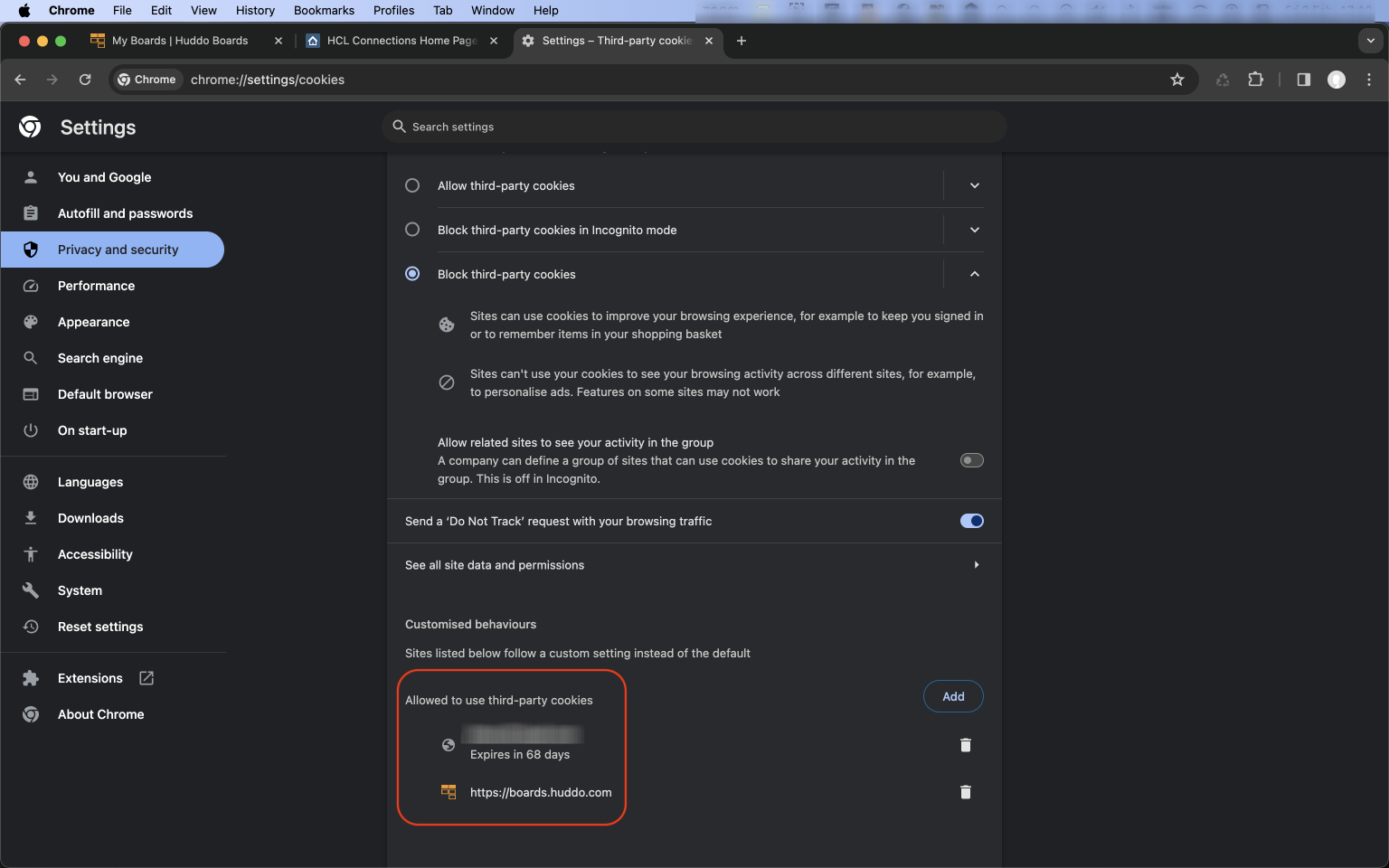This screenshot has height=868, width=1389.
Task: Click the Search settings field
Action: point(694,127)
